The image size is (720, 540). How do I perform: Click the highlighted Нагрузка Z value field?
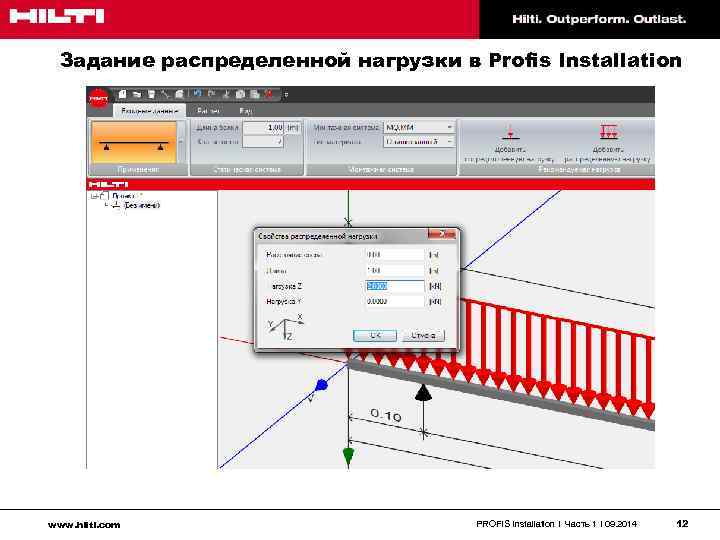pyautogui.click(x=395, y=286)
